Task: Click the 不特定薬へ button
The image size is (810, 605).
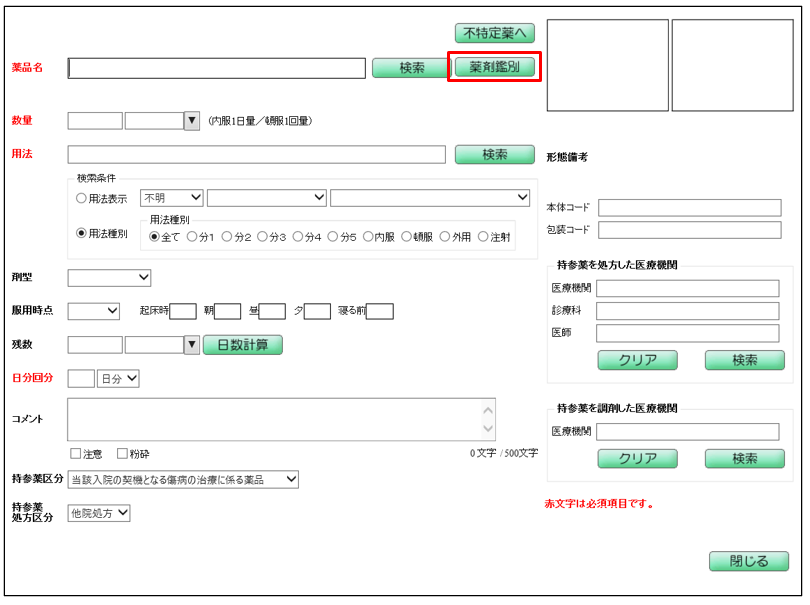Action: tap(494, 34)
